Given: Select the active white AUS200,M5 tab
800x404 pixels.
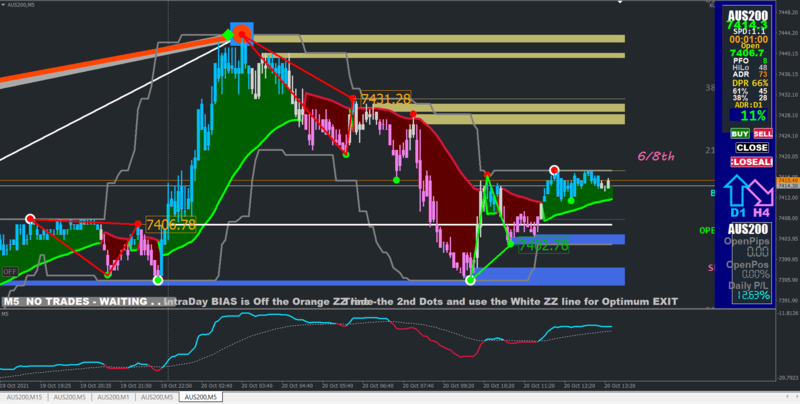Looking at the screenshot, I should point(201,397).
